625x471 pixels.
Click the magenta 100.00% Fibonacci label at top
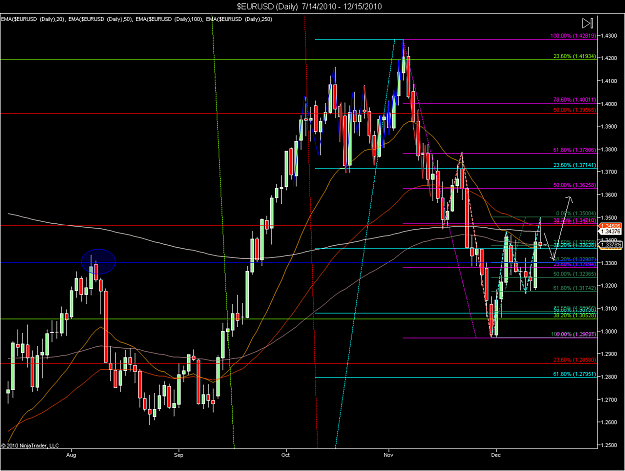(573, 36)
